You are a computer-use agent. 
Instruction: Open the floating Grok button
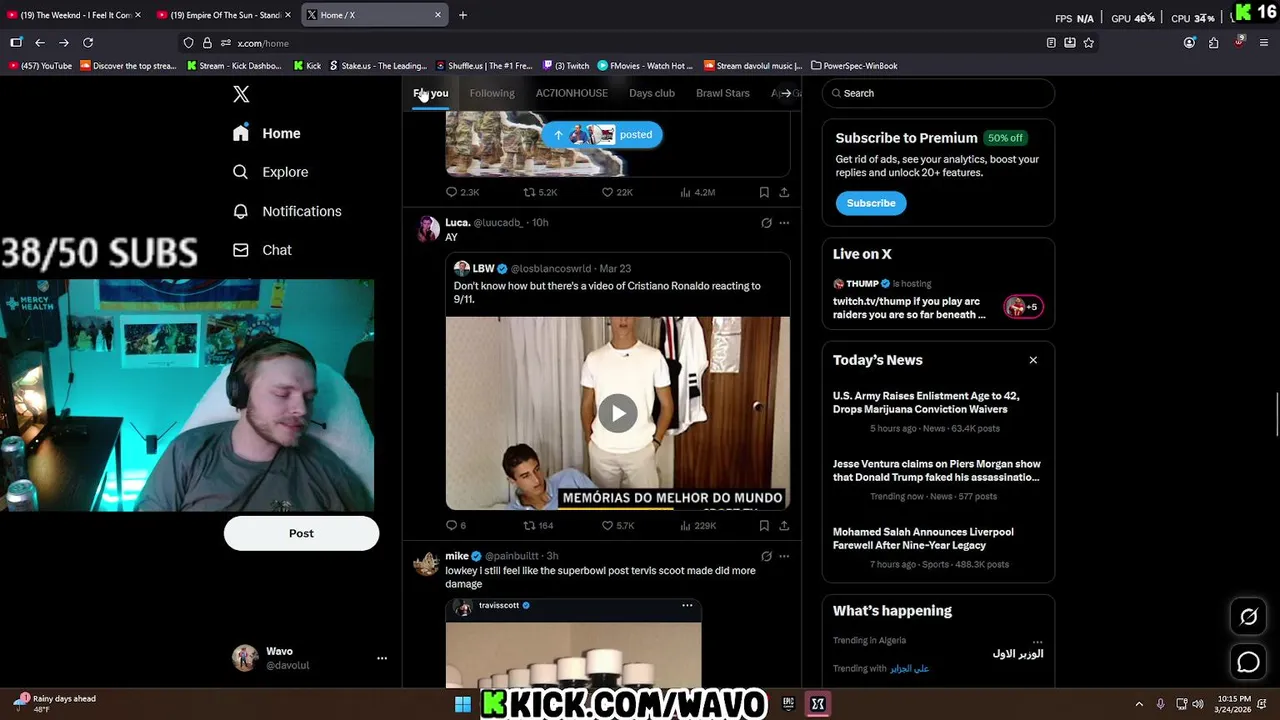(x=1248, y=617)
